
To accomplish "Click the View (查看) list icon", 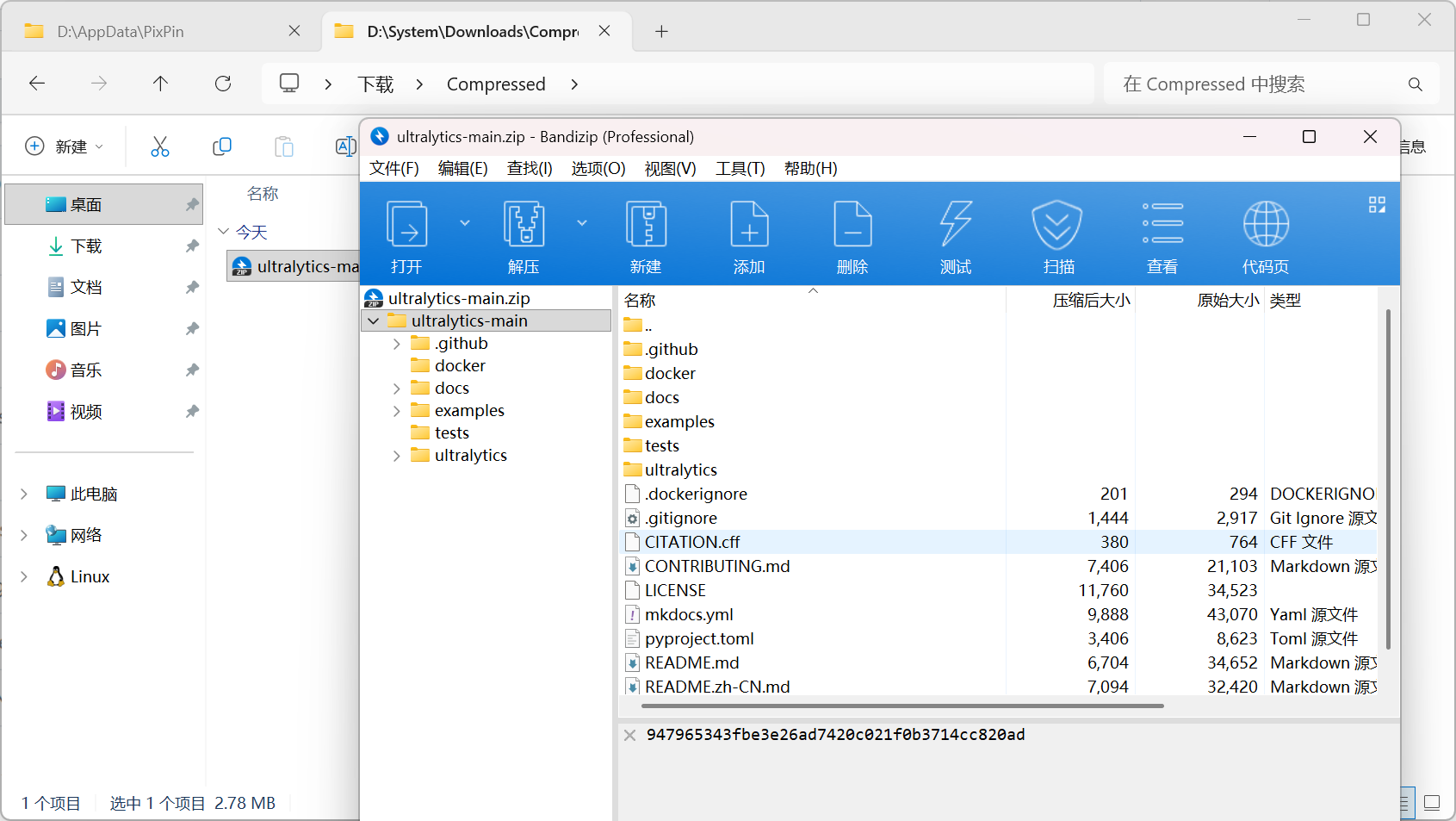I will pos(1162,226).
